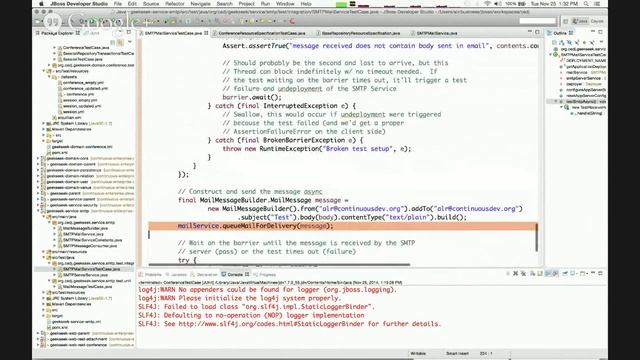The height and width of the screenshot is (360, 640).
Task: Open the Progress view tab
Action: click(x=265, y=275)
